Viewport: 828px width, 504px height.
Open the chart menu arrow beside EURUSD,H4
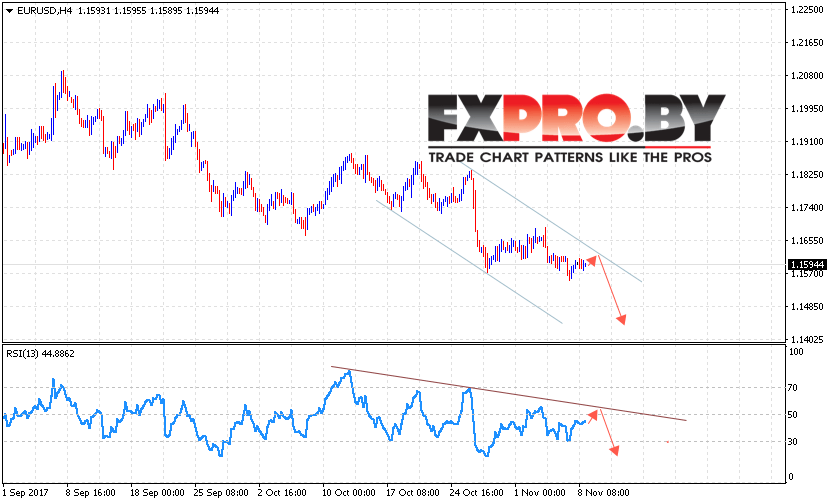coord(9,11)
